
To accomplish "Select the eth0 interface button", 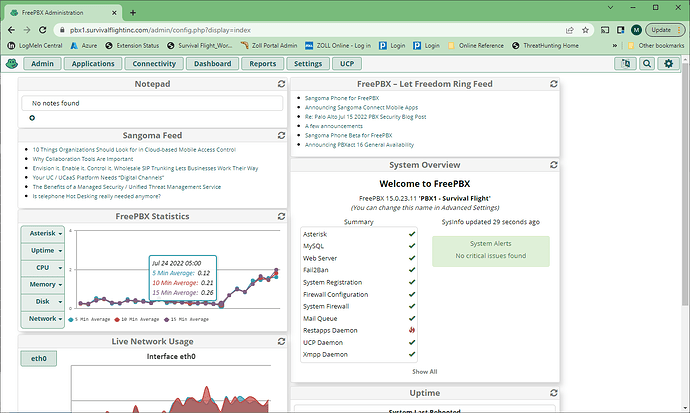I will (38, 358).
